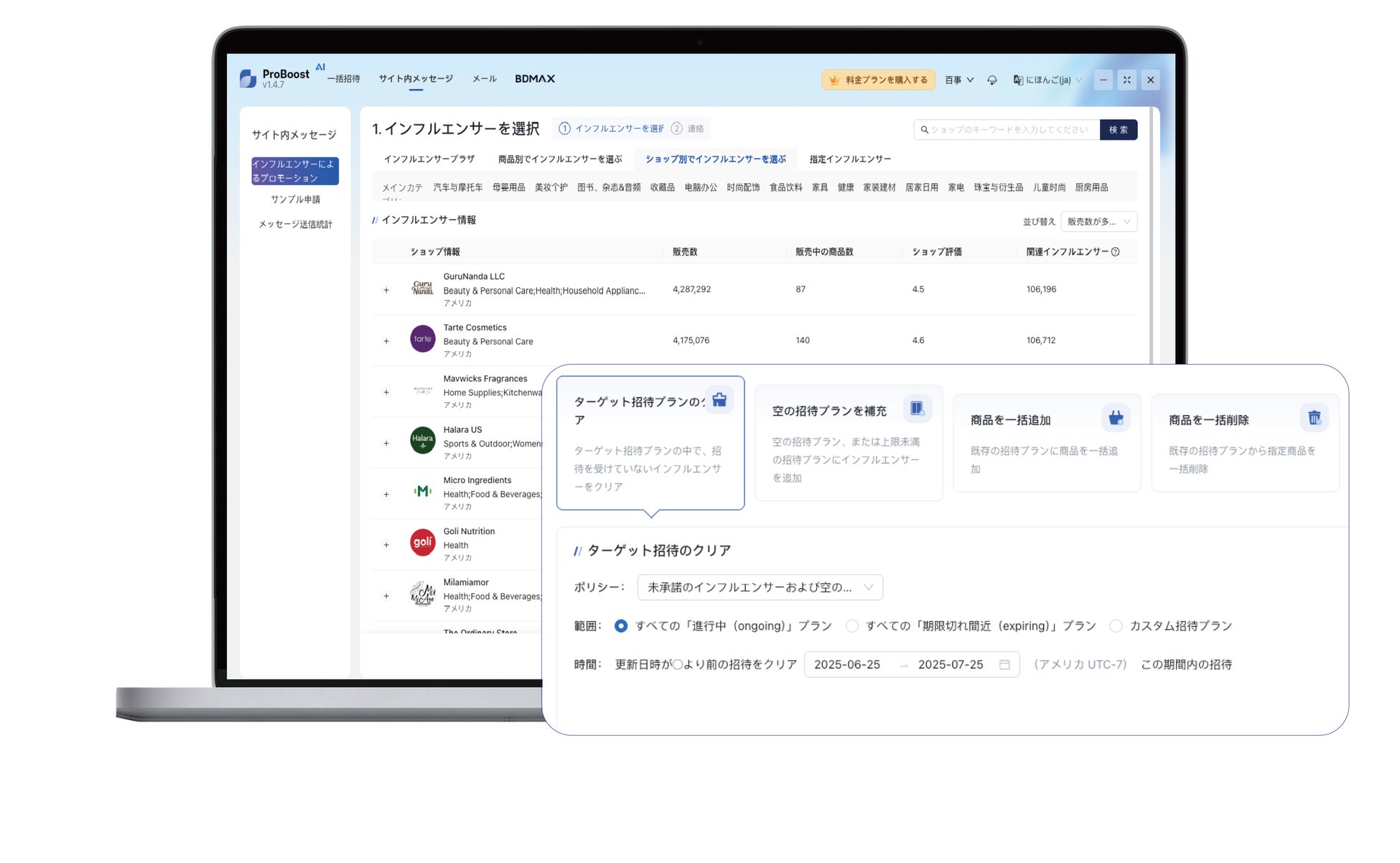Click the basket icon on 商品を一括追加 card
Screen dimensions: 1400x863
coord(1116,418)
